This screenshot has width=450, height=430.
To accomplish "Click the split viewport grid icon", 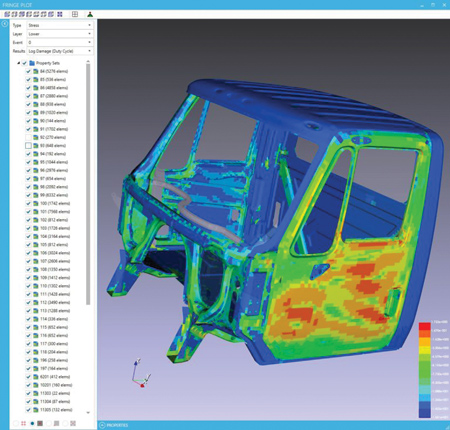I will pyautogui.click(x=75, y=14).
